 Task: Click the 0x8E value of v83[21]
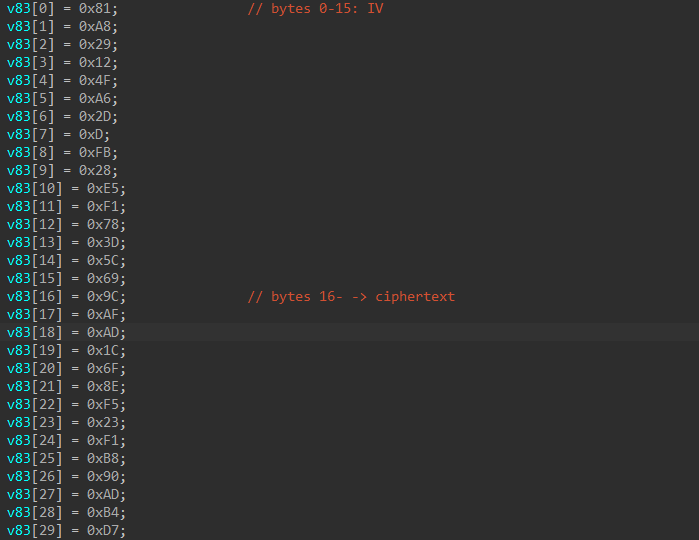[x=106, y=387]
